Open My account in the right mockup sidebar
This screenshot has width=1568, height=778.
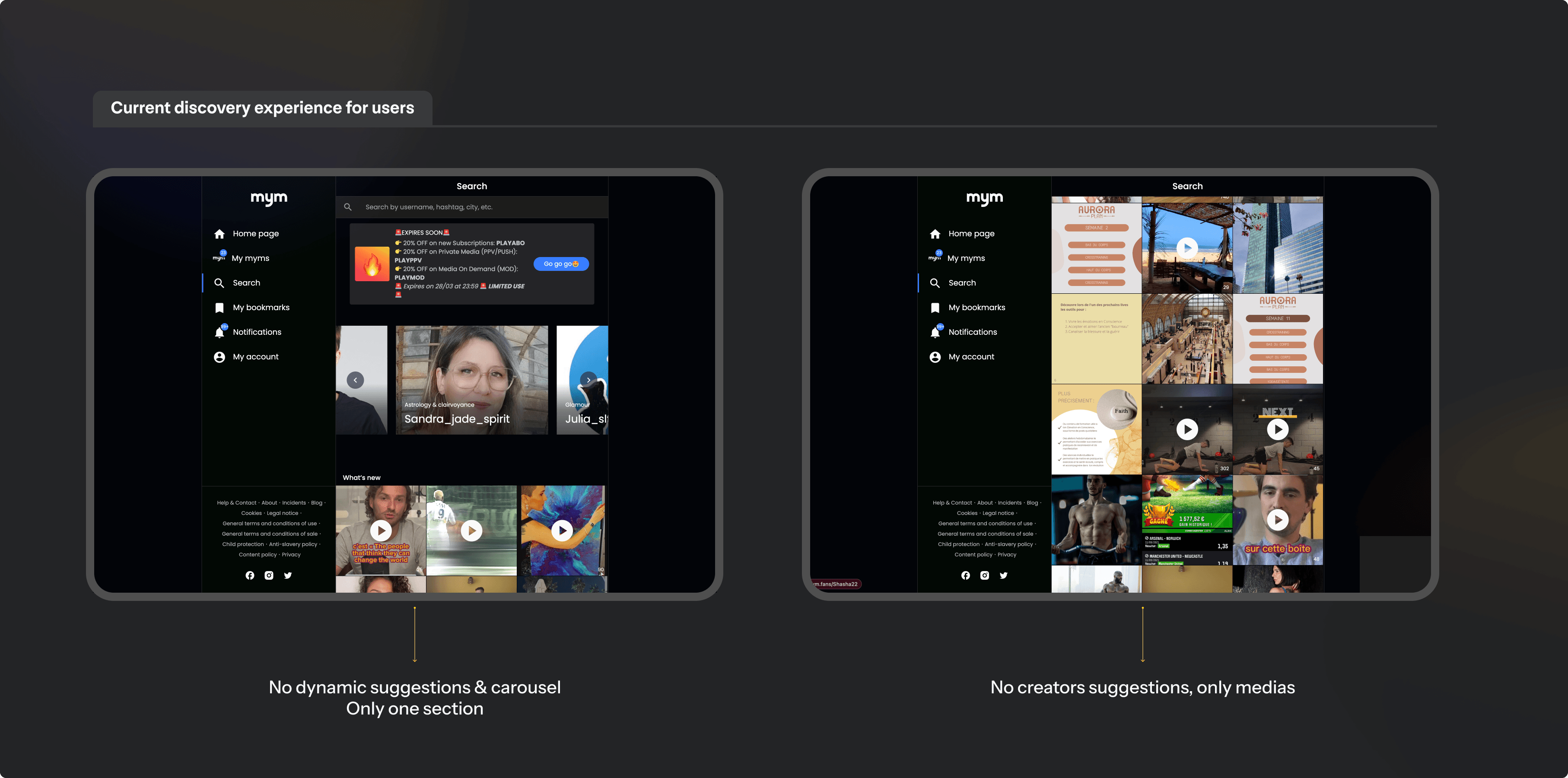971,357
